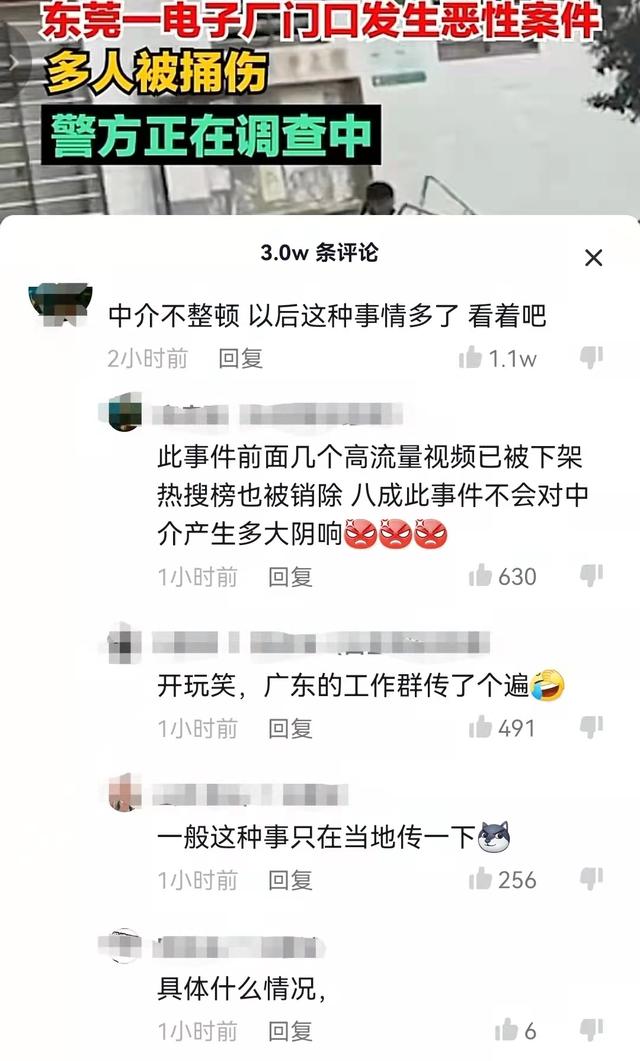Image resolution: width=640 pixels, height=1061 pixels.
Task: Open the avatar of the 高流量视频 replier
Action: pos(125,412)
